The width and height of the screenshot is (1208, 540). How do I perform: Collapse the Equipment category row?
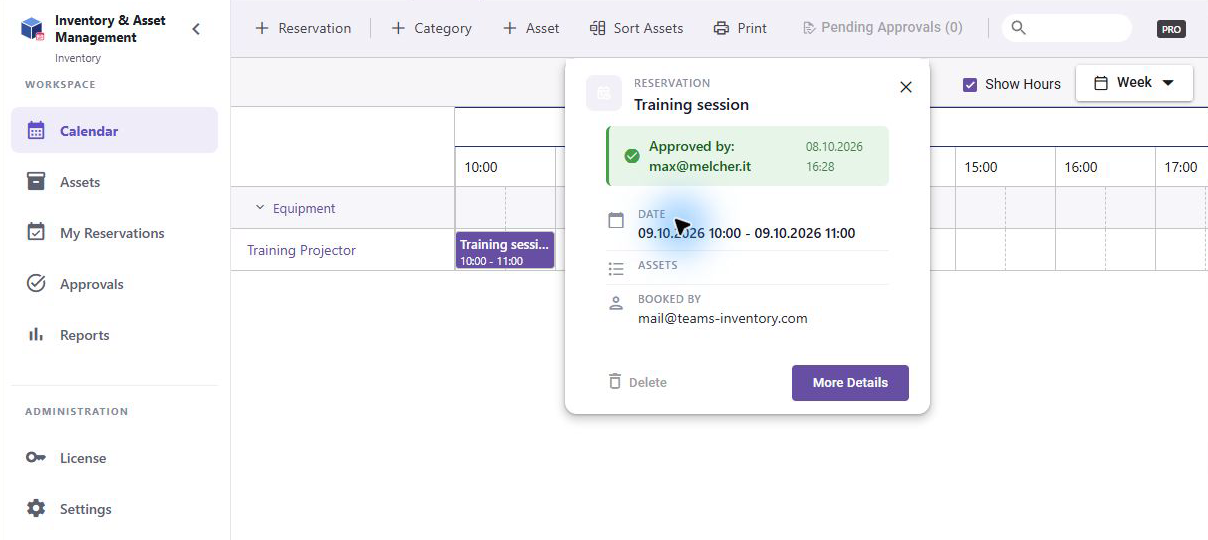[260, 208]
